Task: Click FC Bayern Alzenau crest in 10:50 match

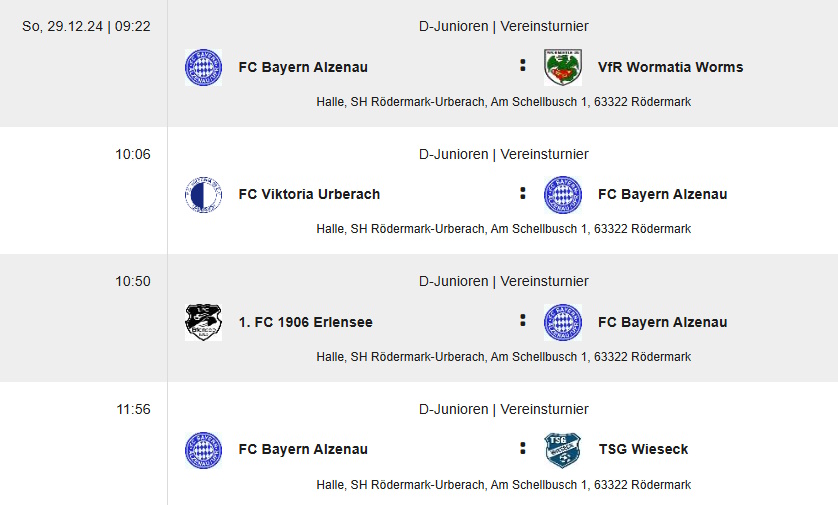Action: click(x=563, y=322)
